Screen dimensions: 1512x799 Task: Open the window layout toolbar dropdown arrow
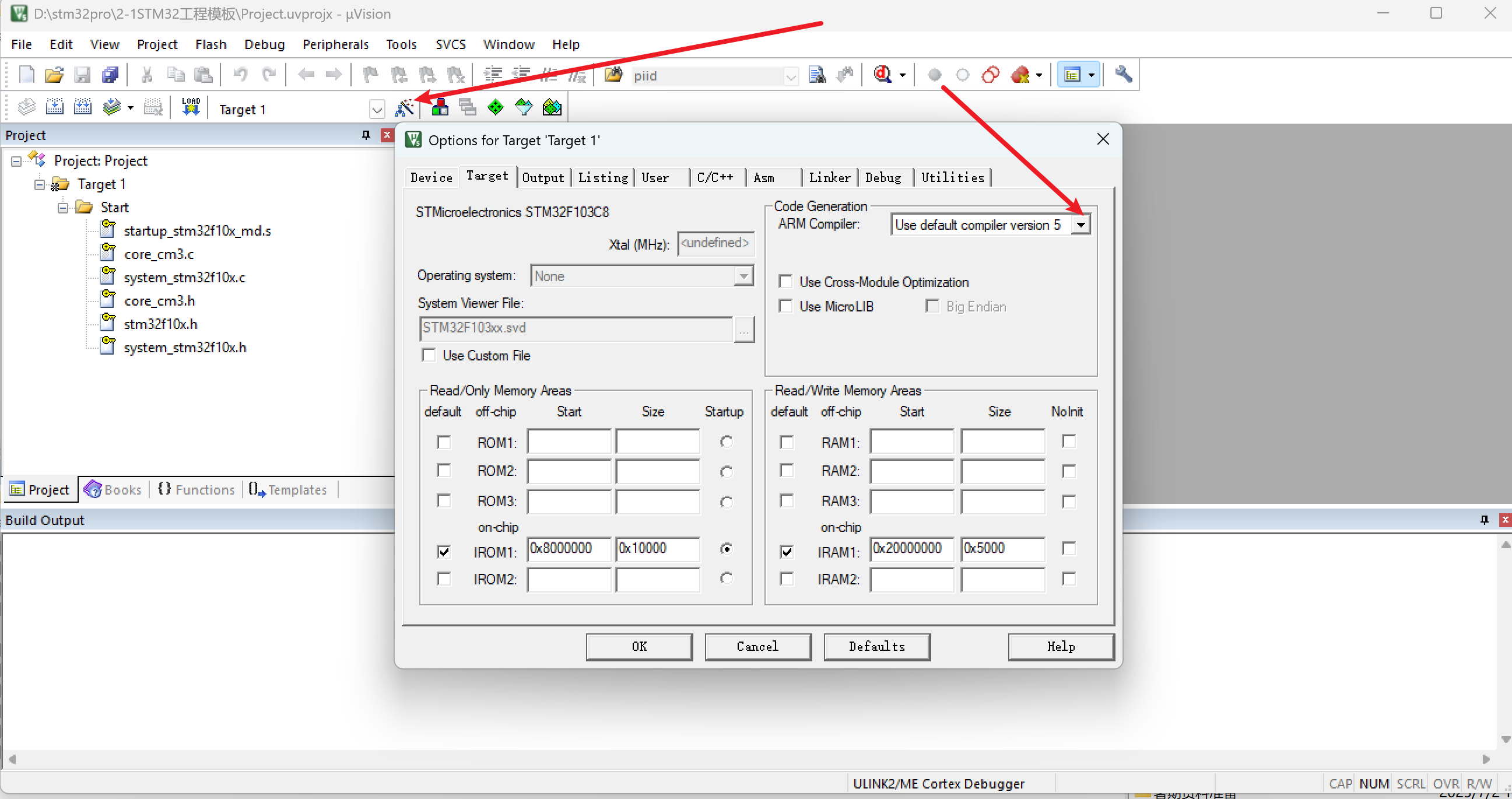point(1091,75)
